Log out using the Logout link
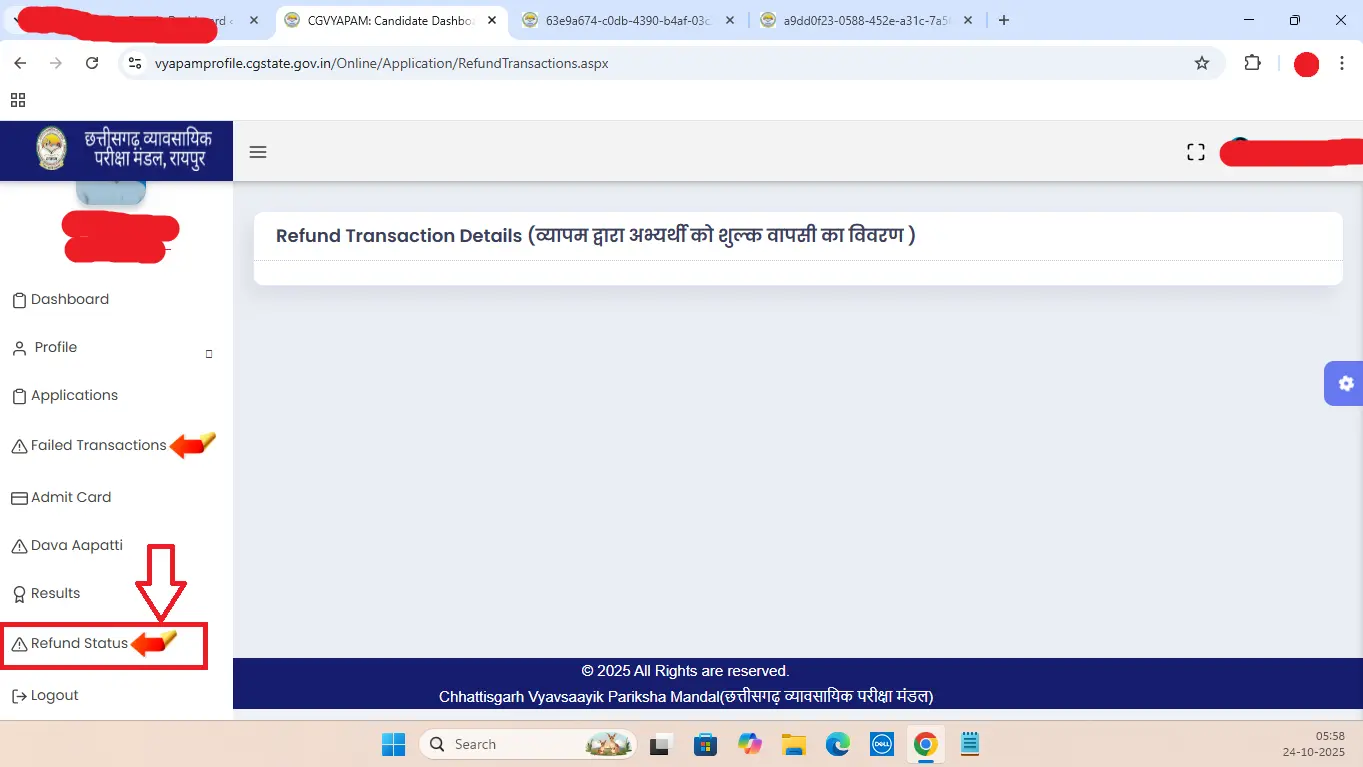 click(x=54, y=695)
